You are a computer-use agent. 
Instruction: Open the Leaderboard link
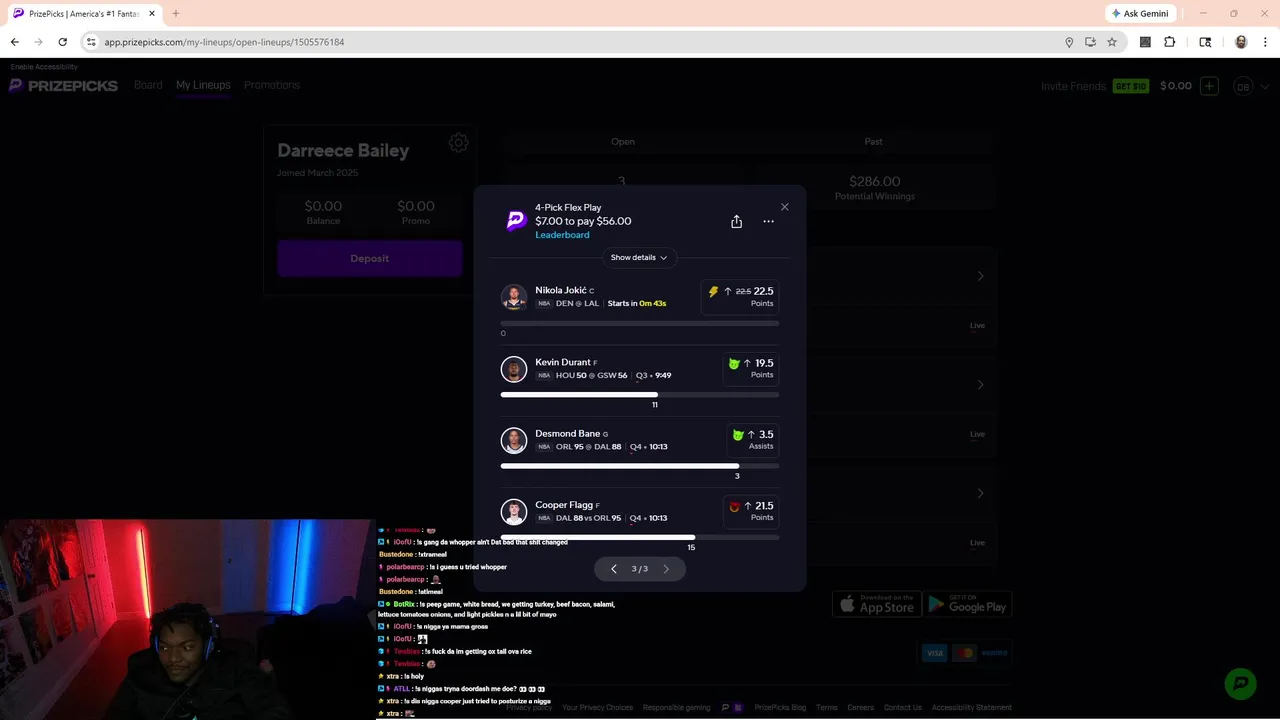point(562,235)
